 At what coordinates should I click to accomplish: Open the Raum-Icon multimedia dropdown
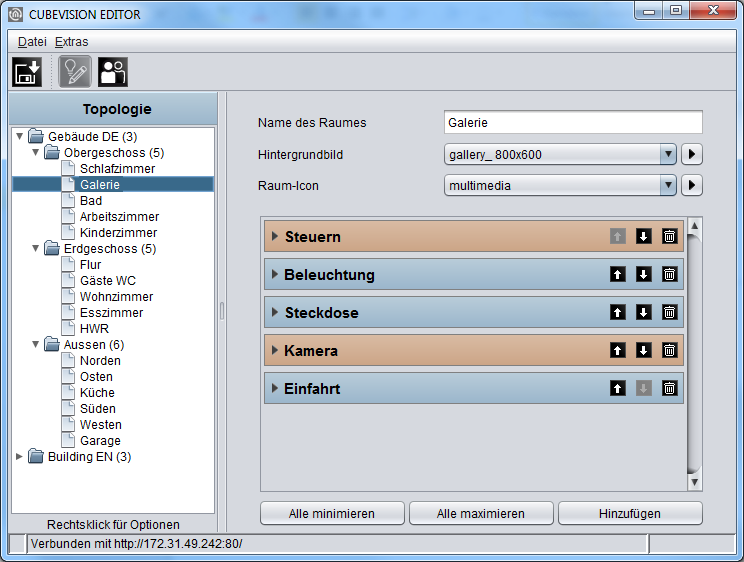pyautogui.click(x=560, y=185)
